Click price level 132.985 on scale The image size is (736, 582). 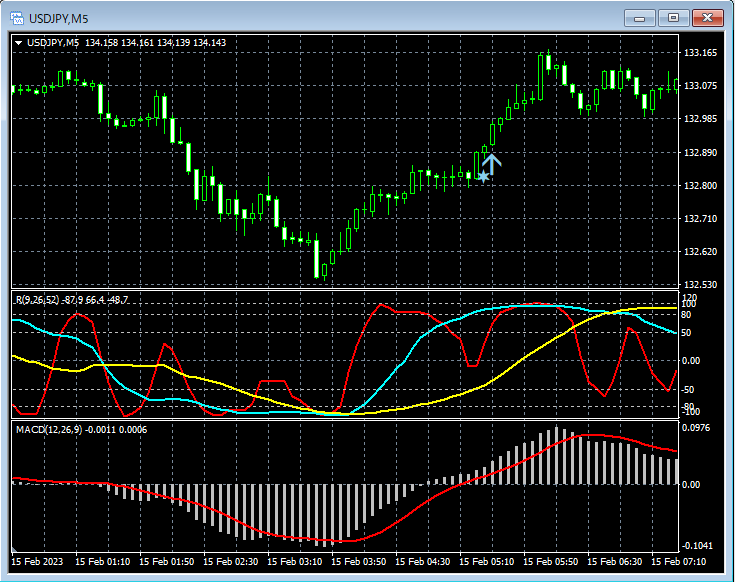[700, 119]
